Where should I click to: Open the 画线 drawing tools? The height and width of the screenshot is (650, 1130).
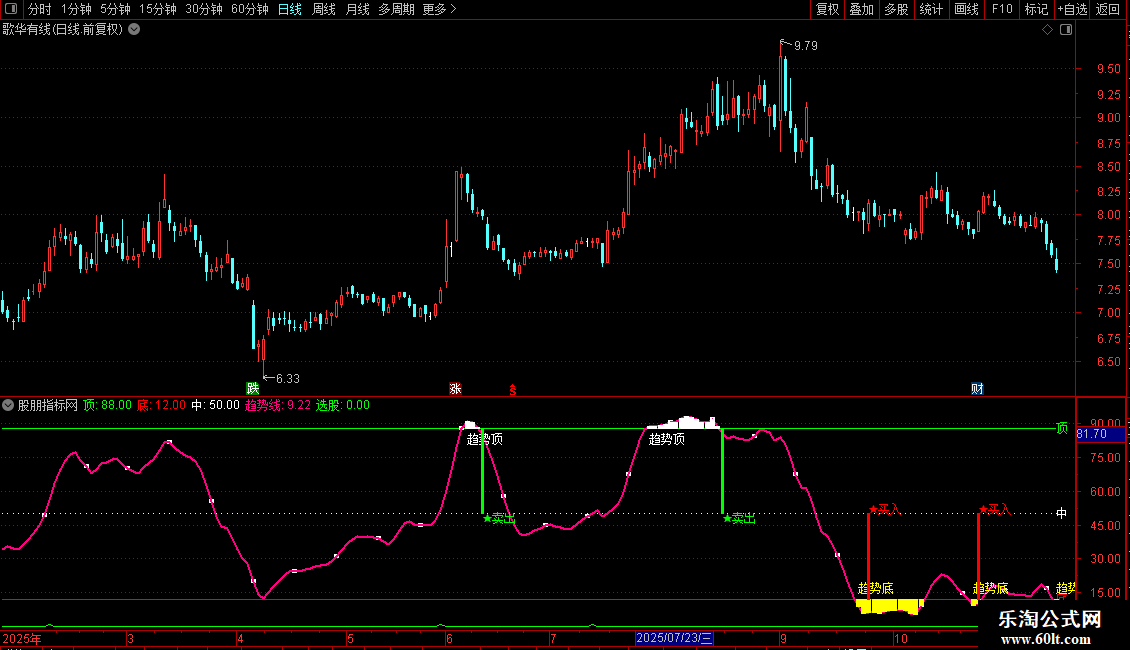[x=966, y=9]
